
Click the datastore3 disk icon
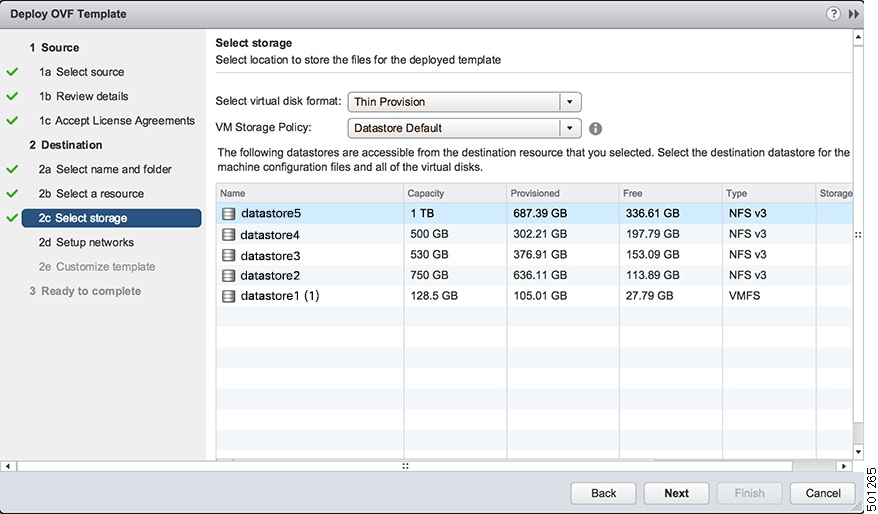coord(228,255)
